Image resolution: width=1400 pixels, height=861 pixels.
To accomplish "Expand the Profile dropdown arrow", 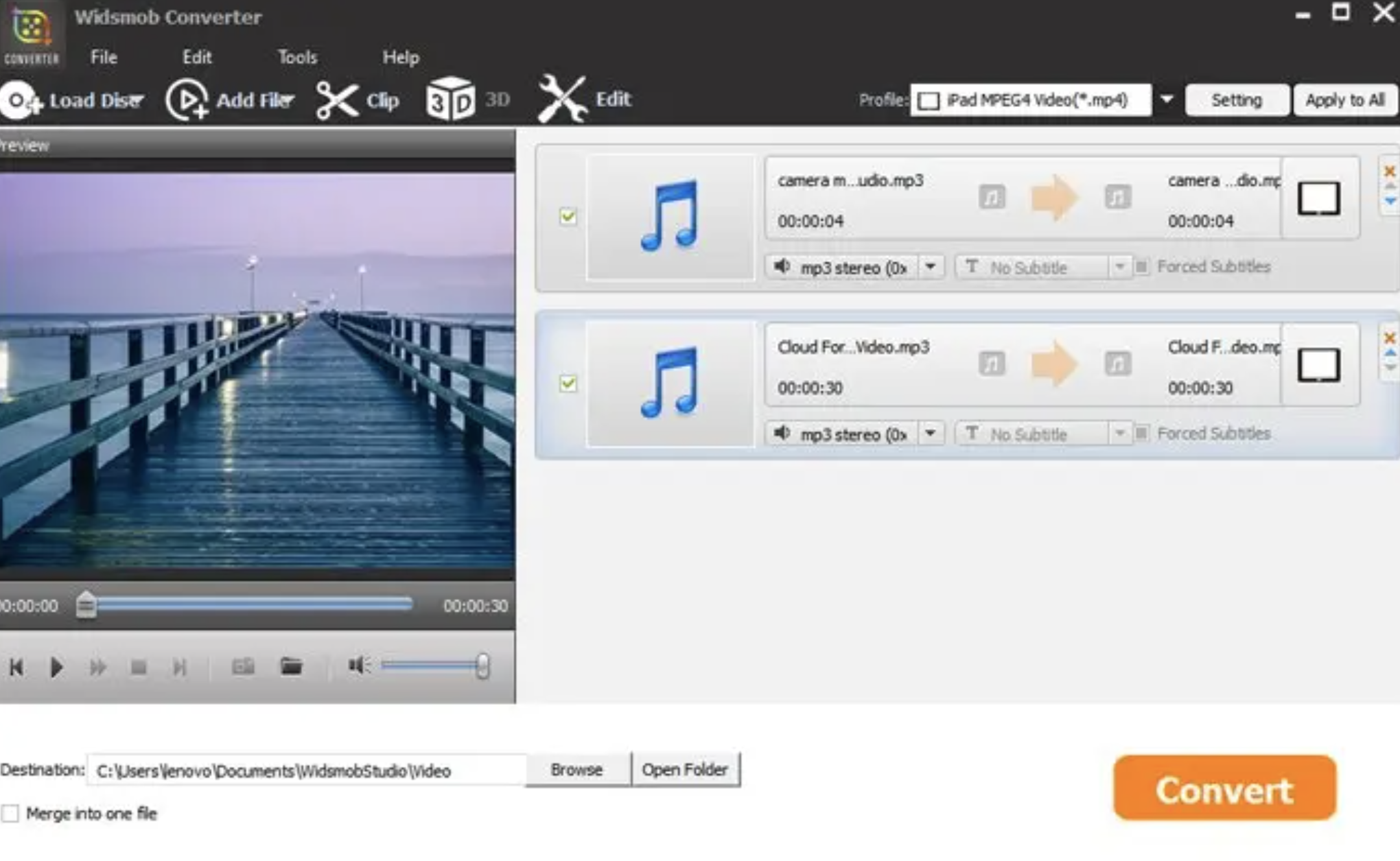I will tap(1167, 100).
